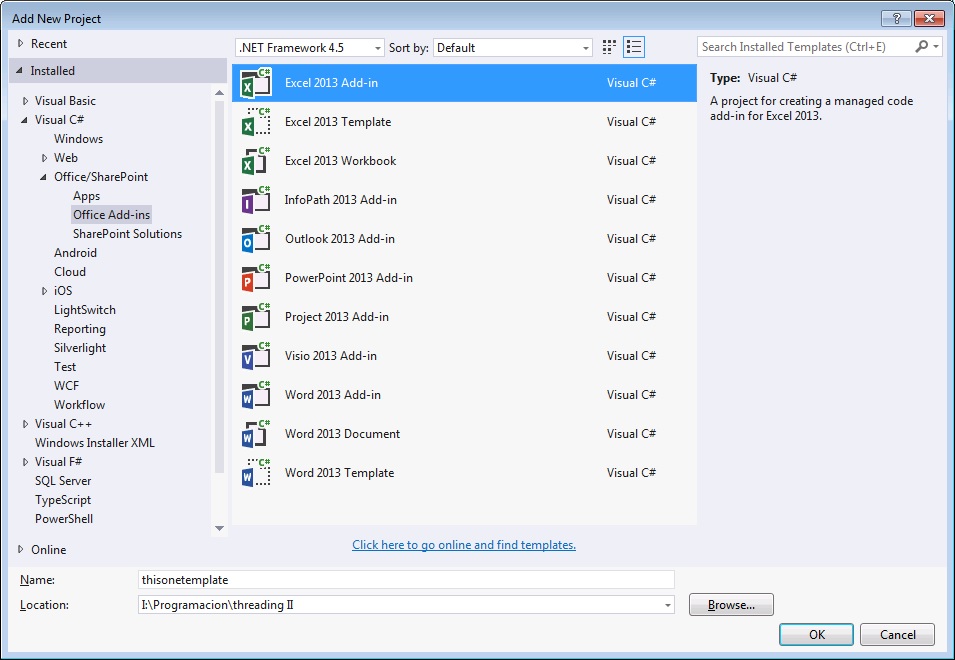Select the Excel 2013 Add-in template icon
This screenshot has height=660, width=955.
point(256,83)
